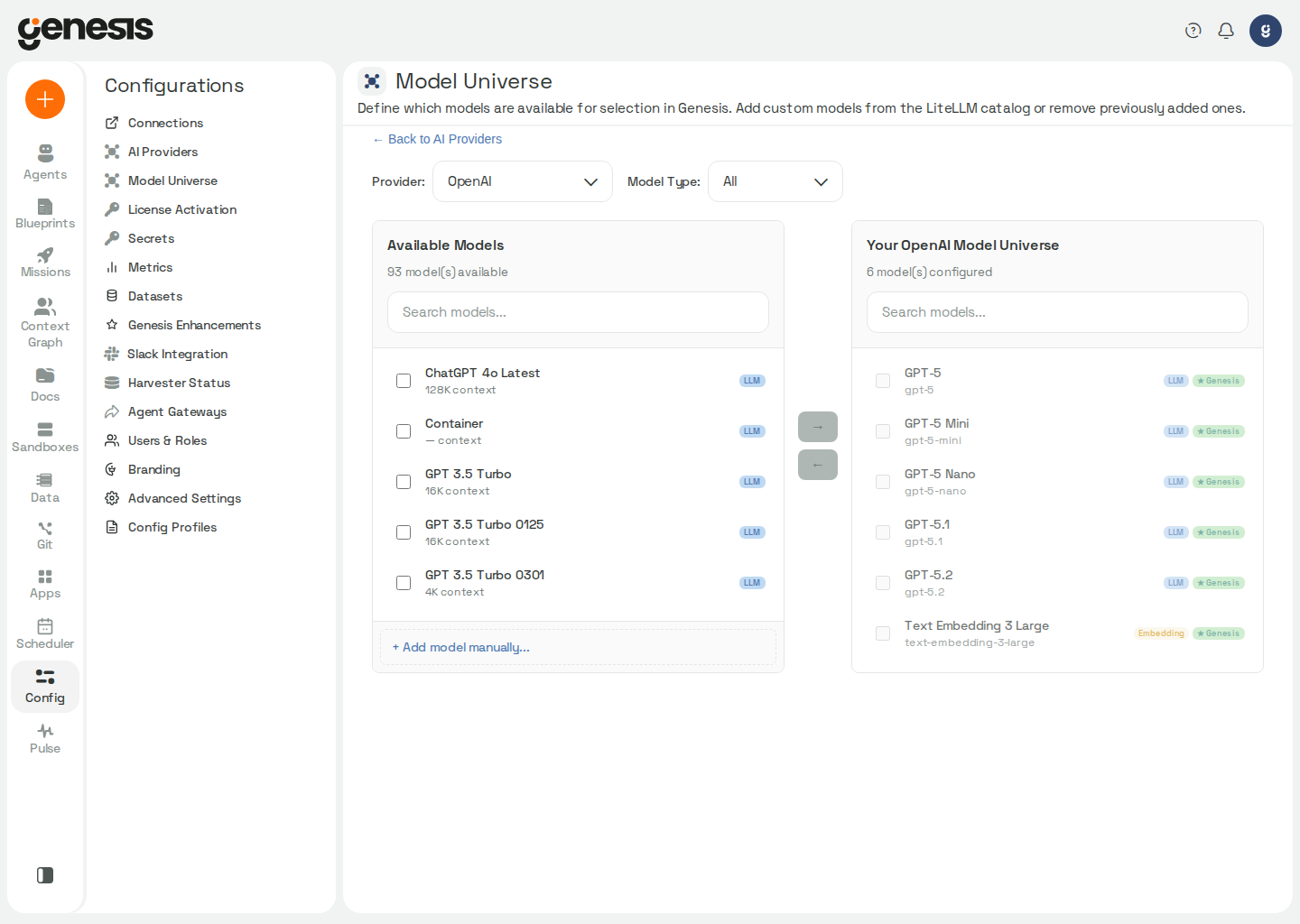
Task: Open Connections configuration
Action: click(x=166, y=123)
